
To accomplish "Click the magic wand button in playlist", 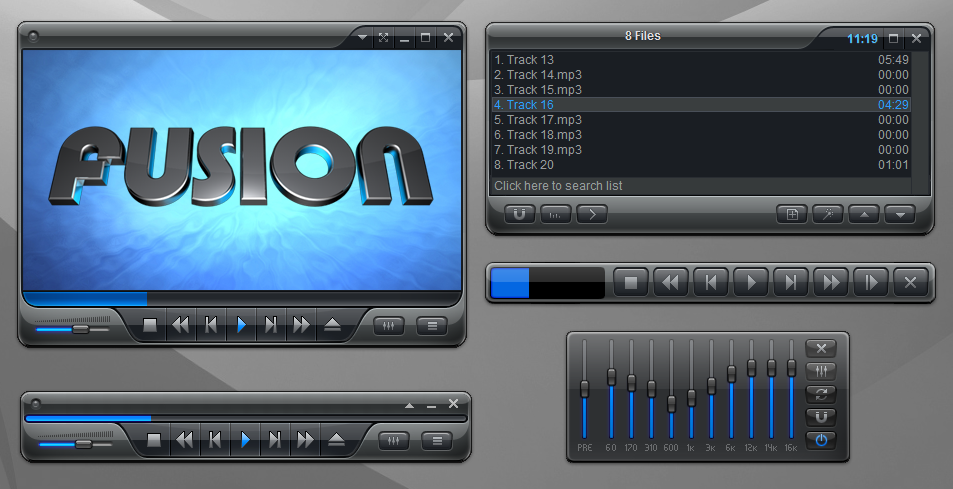I will coord(828,214).
